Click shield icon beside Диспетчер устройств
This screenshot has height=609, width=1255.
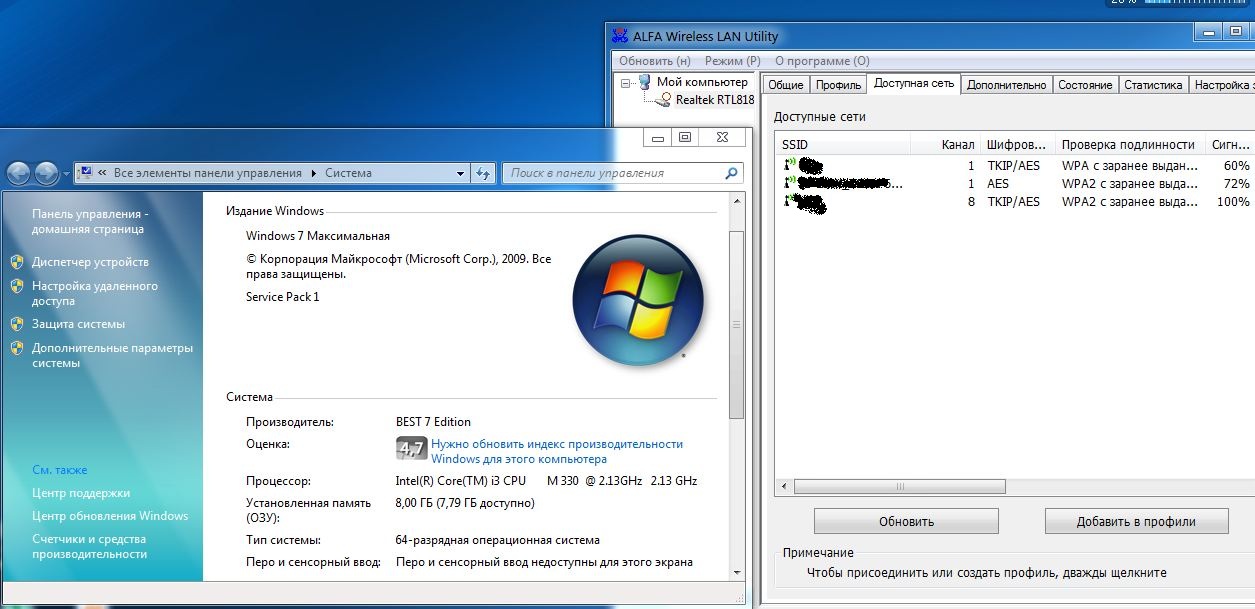16,262
